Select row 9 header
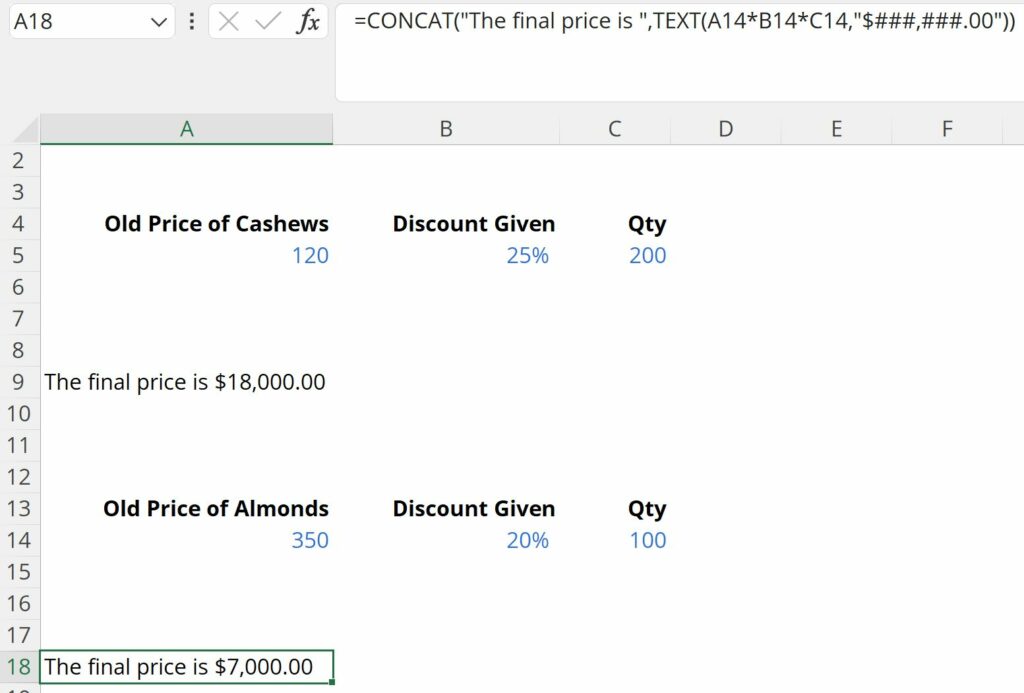The image size is (1024, 693). (x=20, y=382)
